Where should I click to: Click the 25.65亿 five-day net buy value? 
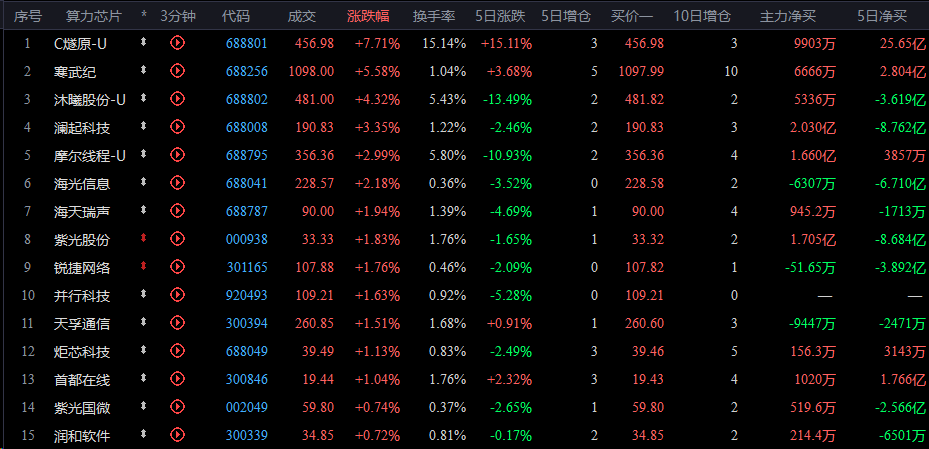[902, 43]
